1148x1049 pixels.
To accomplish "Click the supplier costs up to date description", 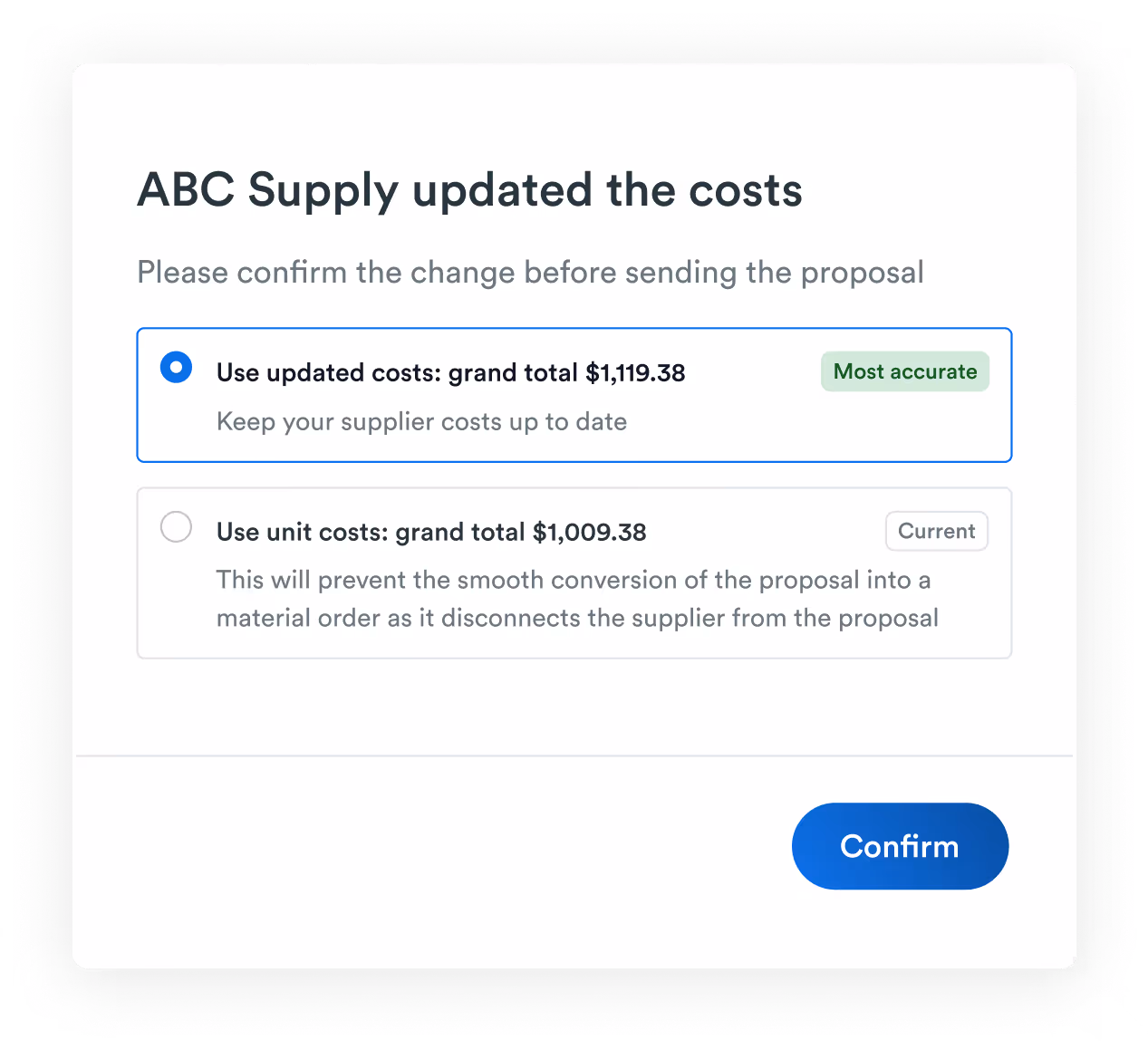I will click(421, 421).
